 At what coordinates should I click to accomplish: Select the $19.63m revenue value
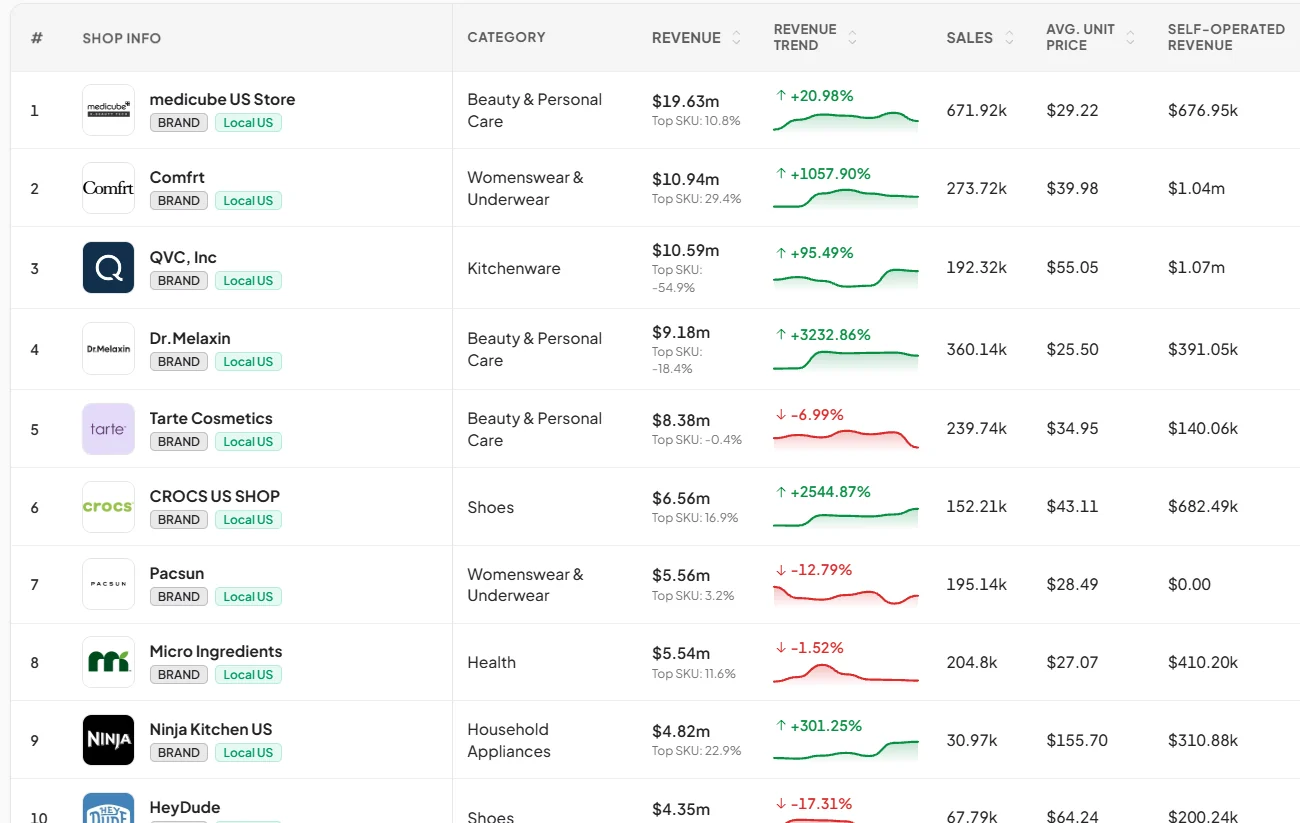[x=686, y=101]
